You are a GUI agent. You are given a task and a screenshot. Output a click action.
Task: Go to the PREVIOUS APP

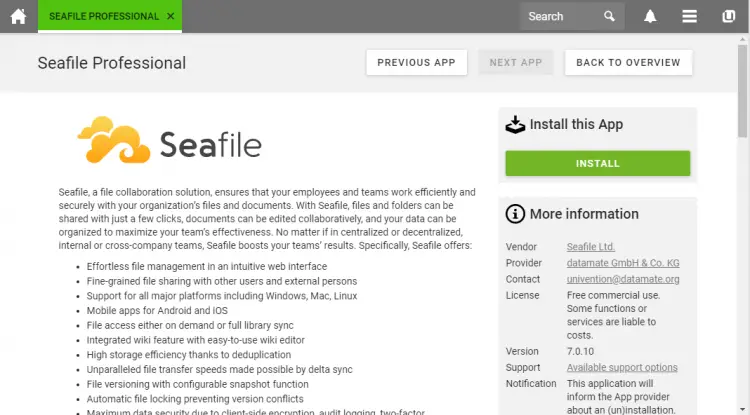(417, 63)
